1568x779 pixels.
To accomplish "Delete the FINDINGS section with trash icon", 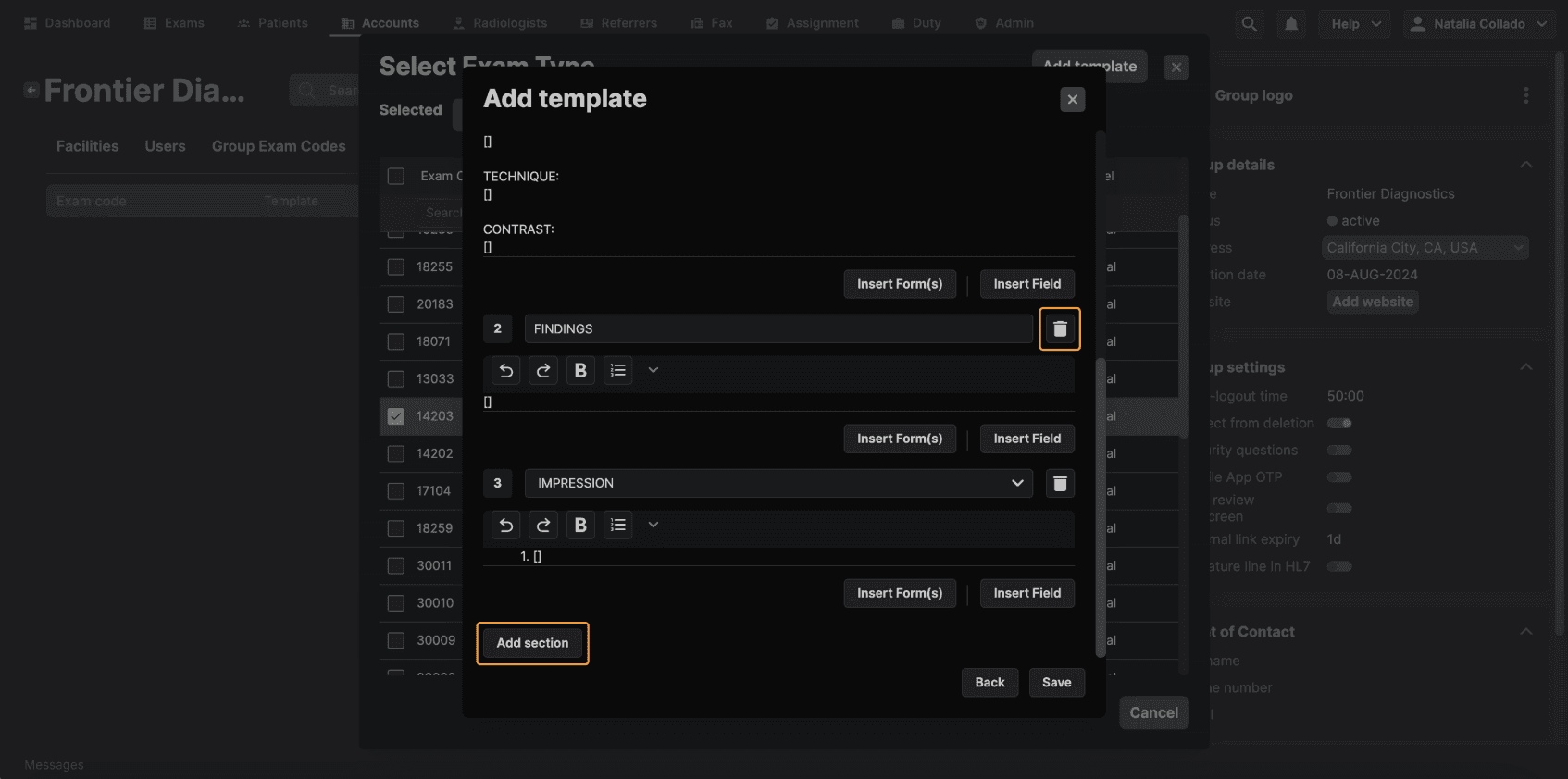I will tap(1060, 328).
